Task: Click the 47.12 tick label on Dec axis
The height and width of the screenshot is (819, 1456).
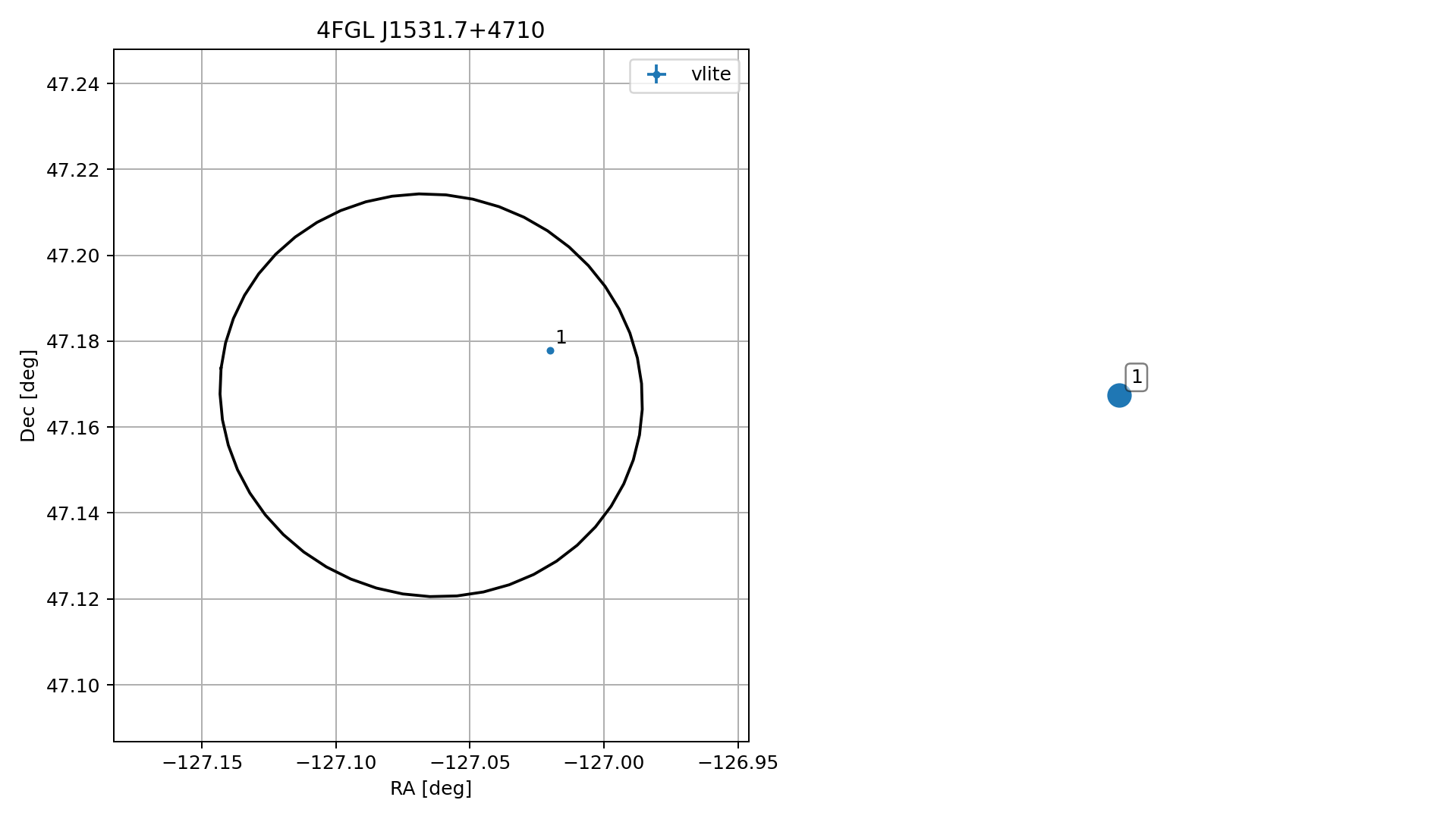Action: click(x=73, y=599)
